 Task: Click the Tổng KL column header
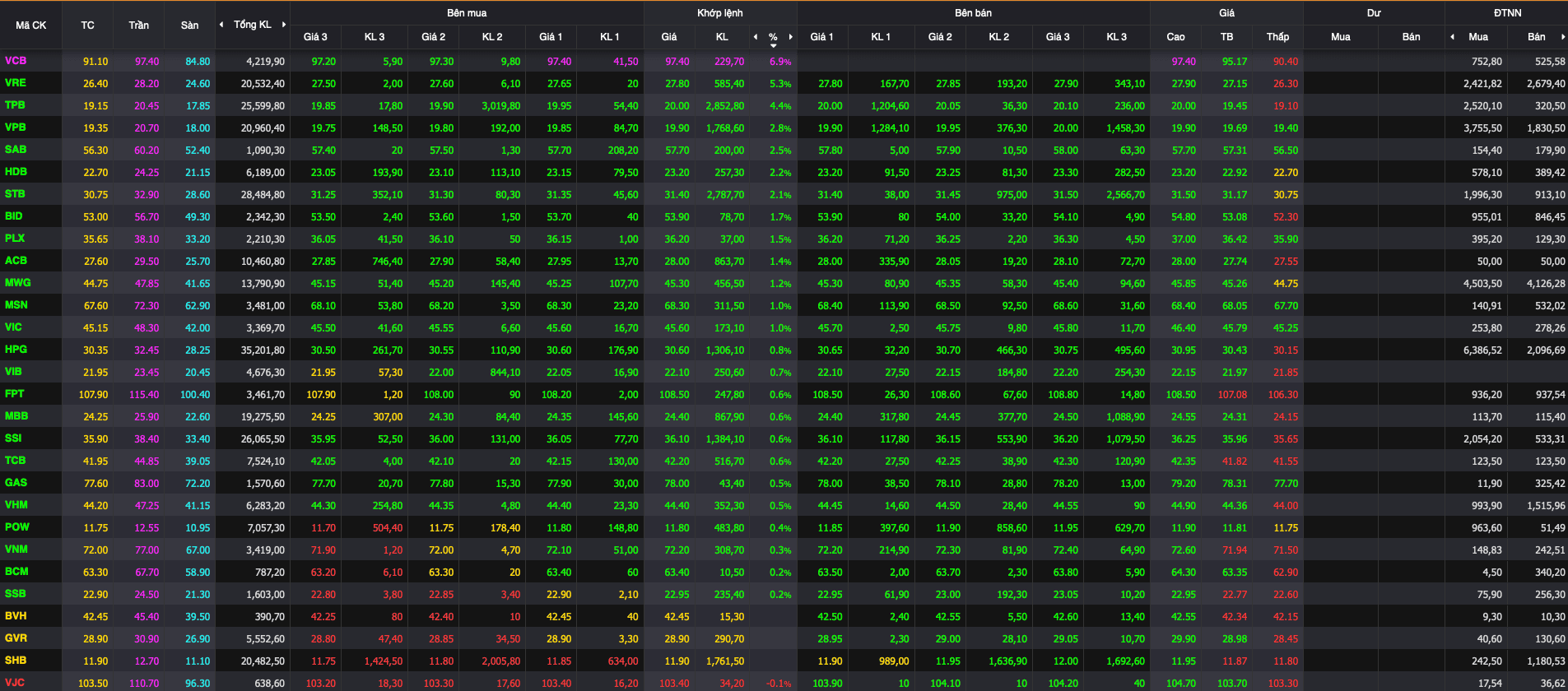click(x=253, y=25)
